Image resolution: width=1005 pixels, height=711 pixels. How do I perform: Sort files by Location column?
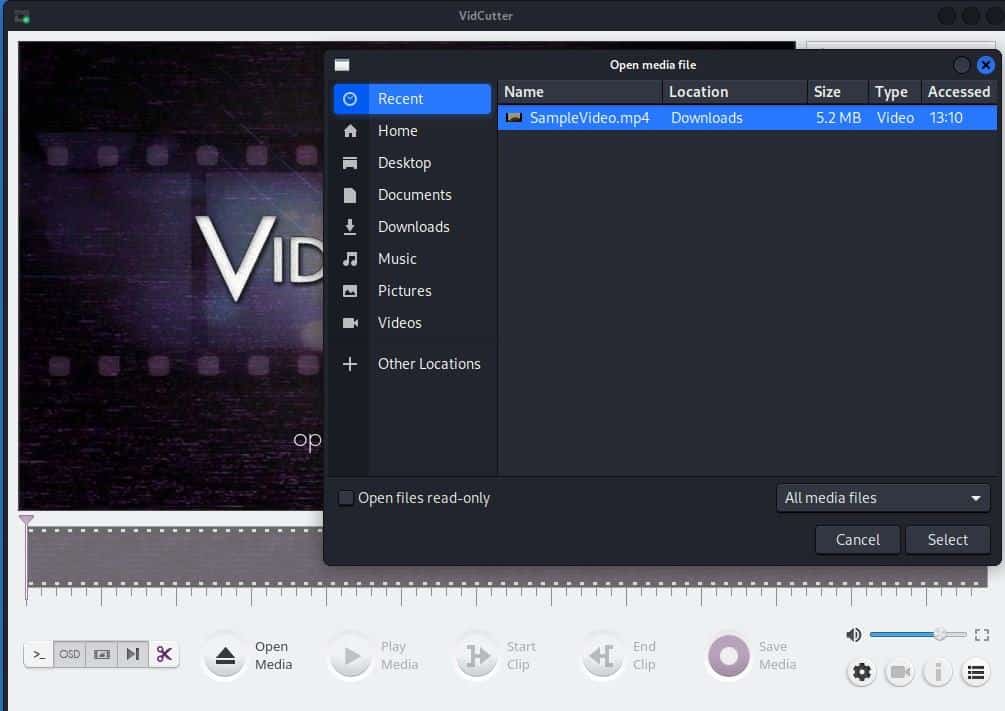tap(735, 92)
